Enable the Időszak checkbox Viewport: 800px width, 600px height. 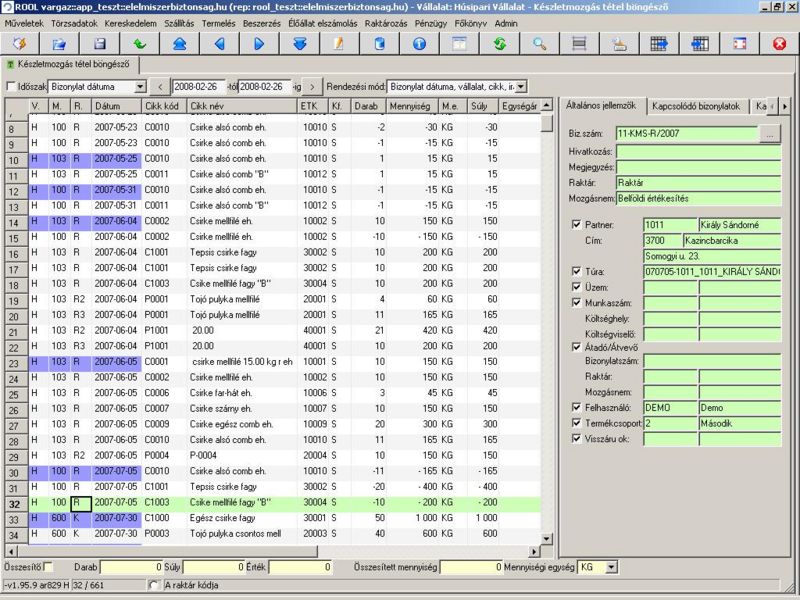click(11, 87)
